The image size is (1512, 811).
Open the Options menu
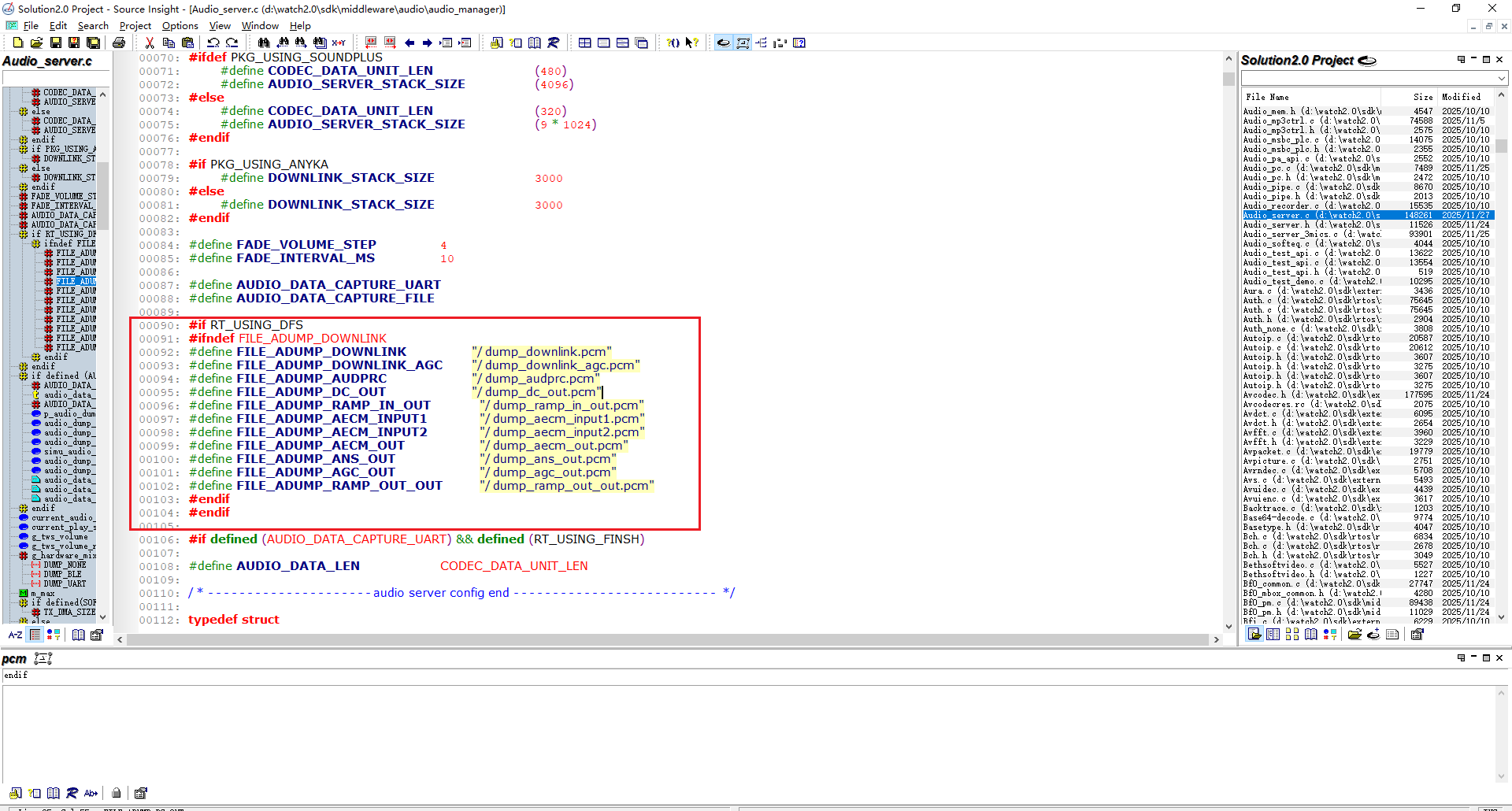pos(180,26)
